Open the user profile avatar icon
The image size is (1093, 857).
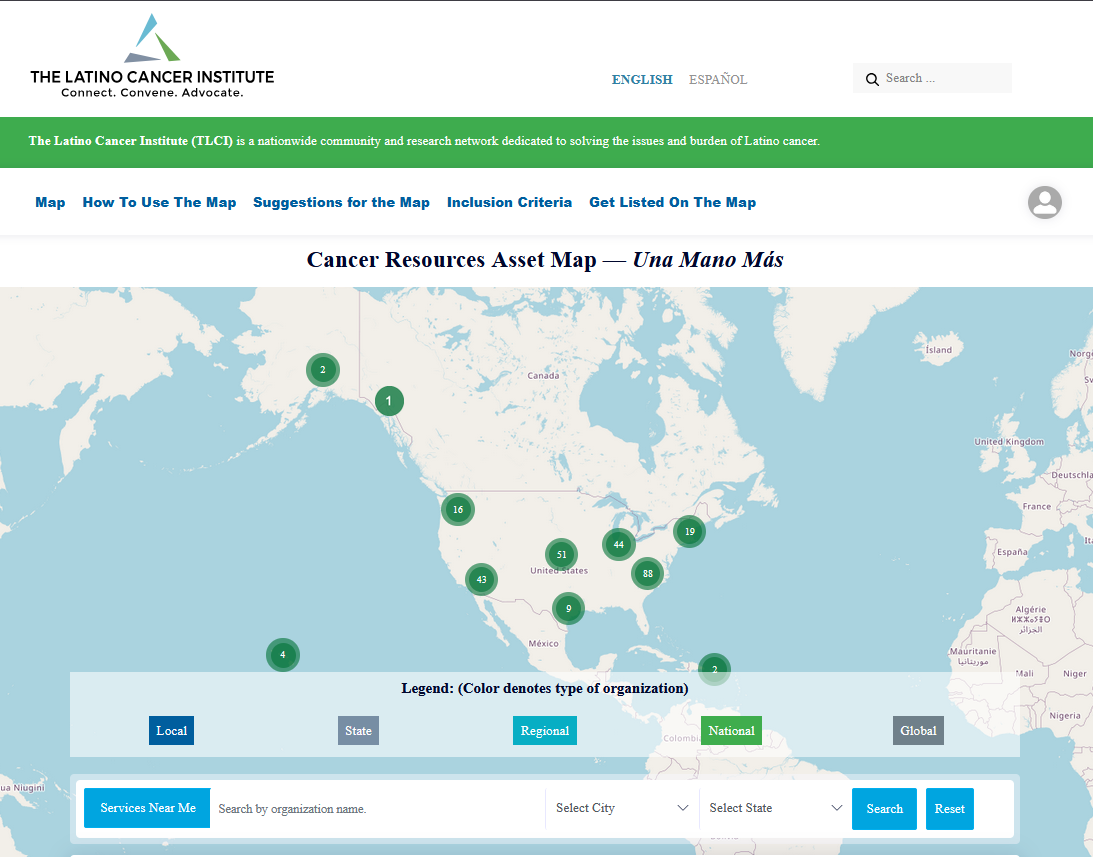(1044, 202)
